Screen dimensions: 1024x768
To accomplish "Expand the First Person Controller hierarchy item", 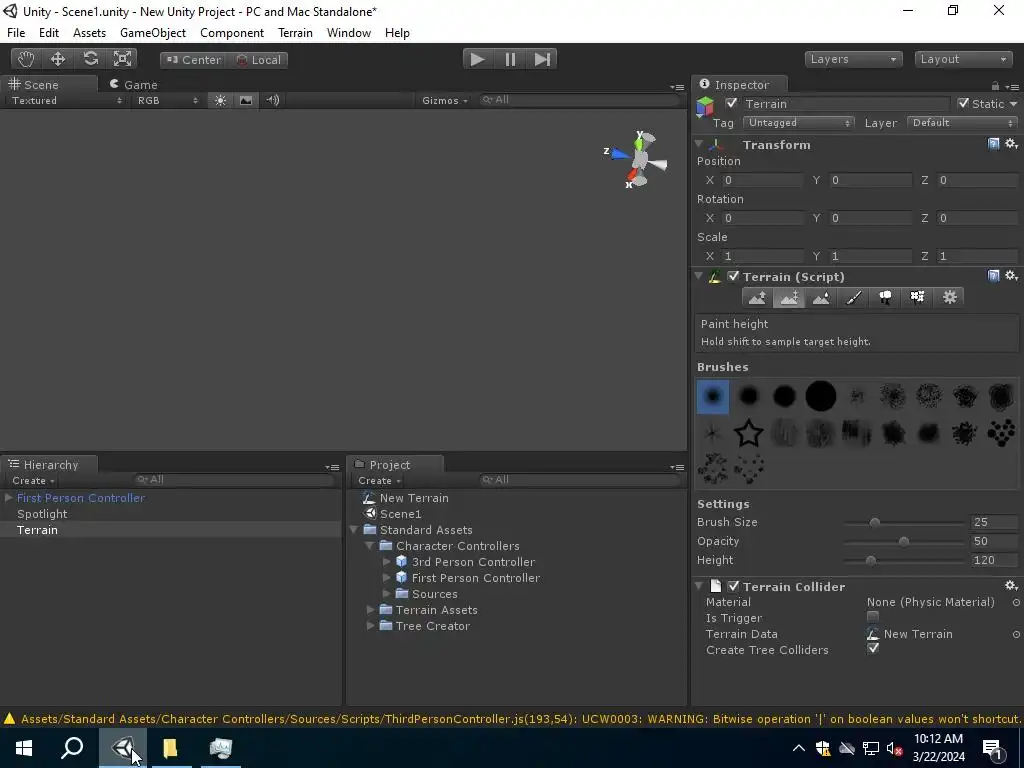I will point(8,498).
